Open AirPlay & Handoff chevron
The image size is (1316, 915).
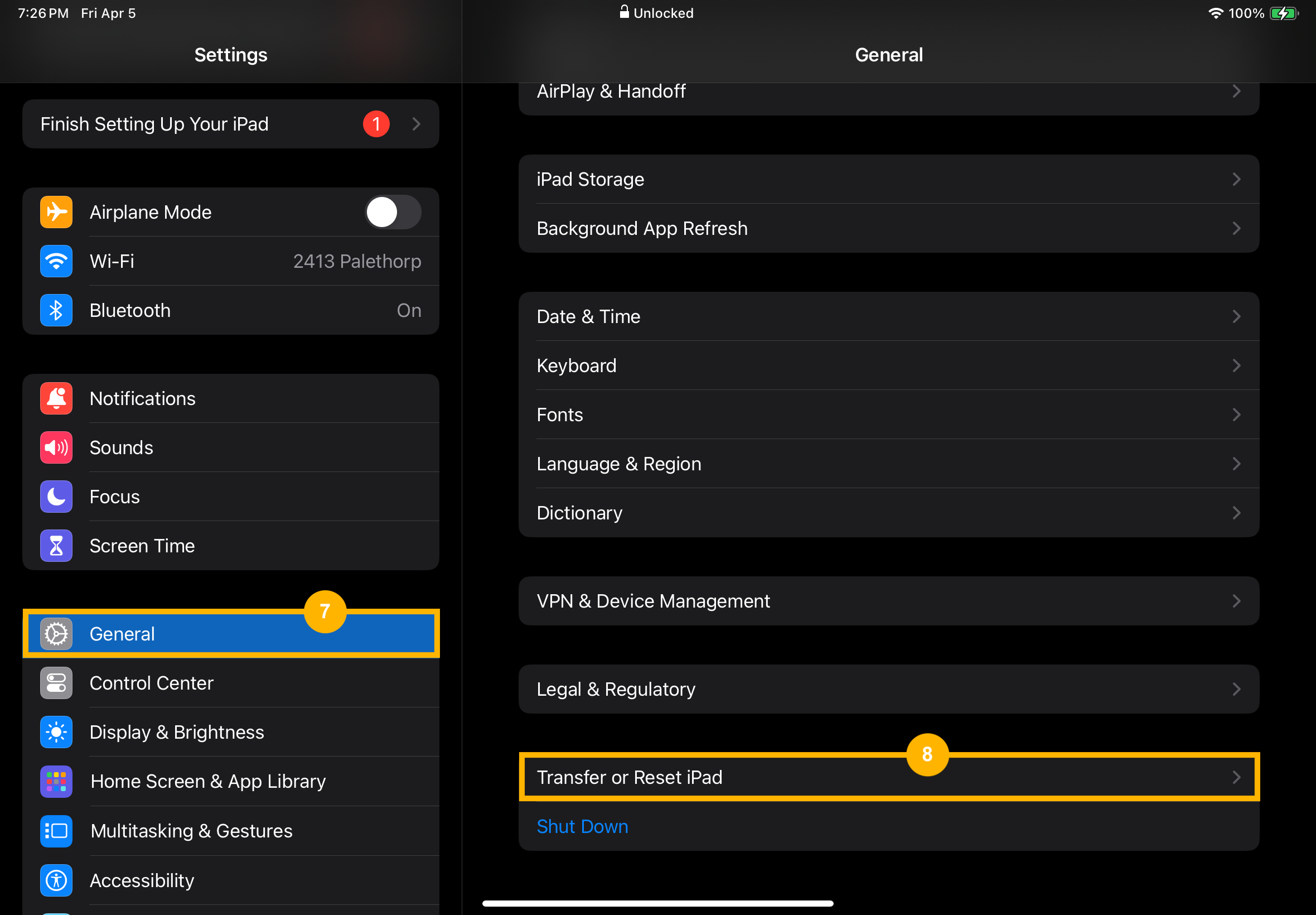1236,91
